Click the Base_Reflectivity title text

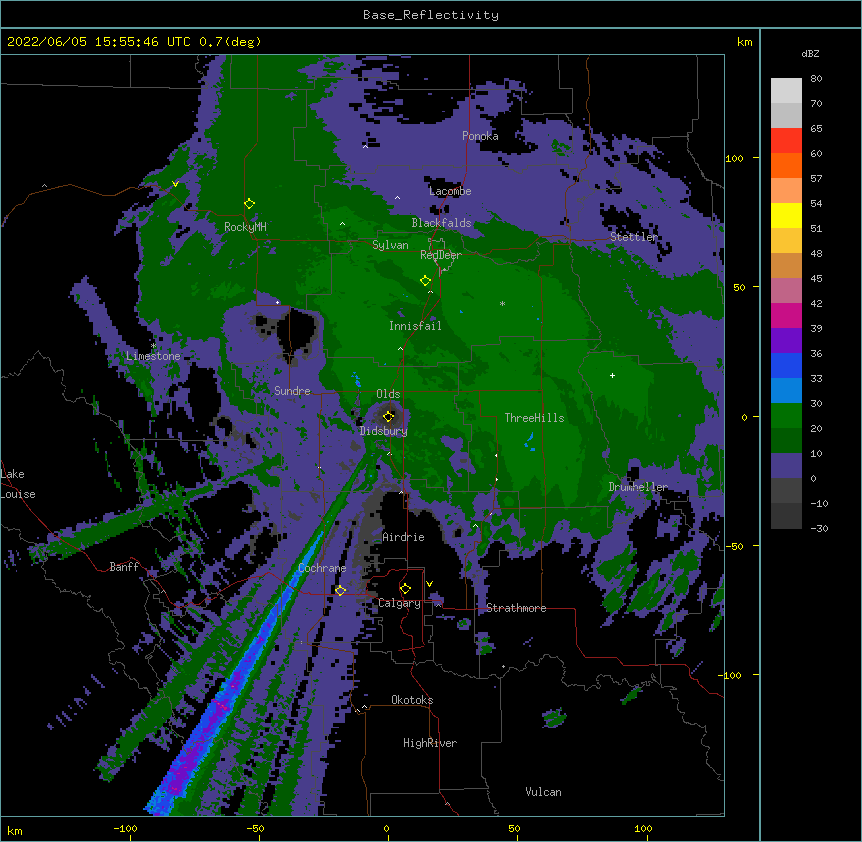point(431,15)
